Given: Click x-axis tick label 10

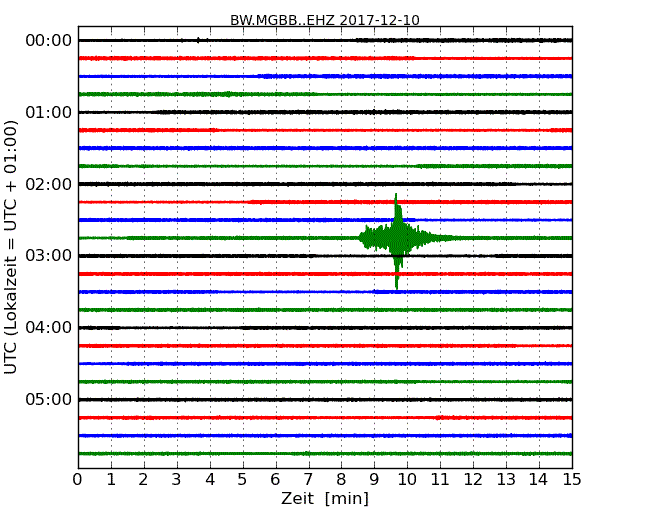Looking at the screenshot, I should click(407, 479).
